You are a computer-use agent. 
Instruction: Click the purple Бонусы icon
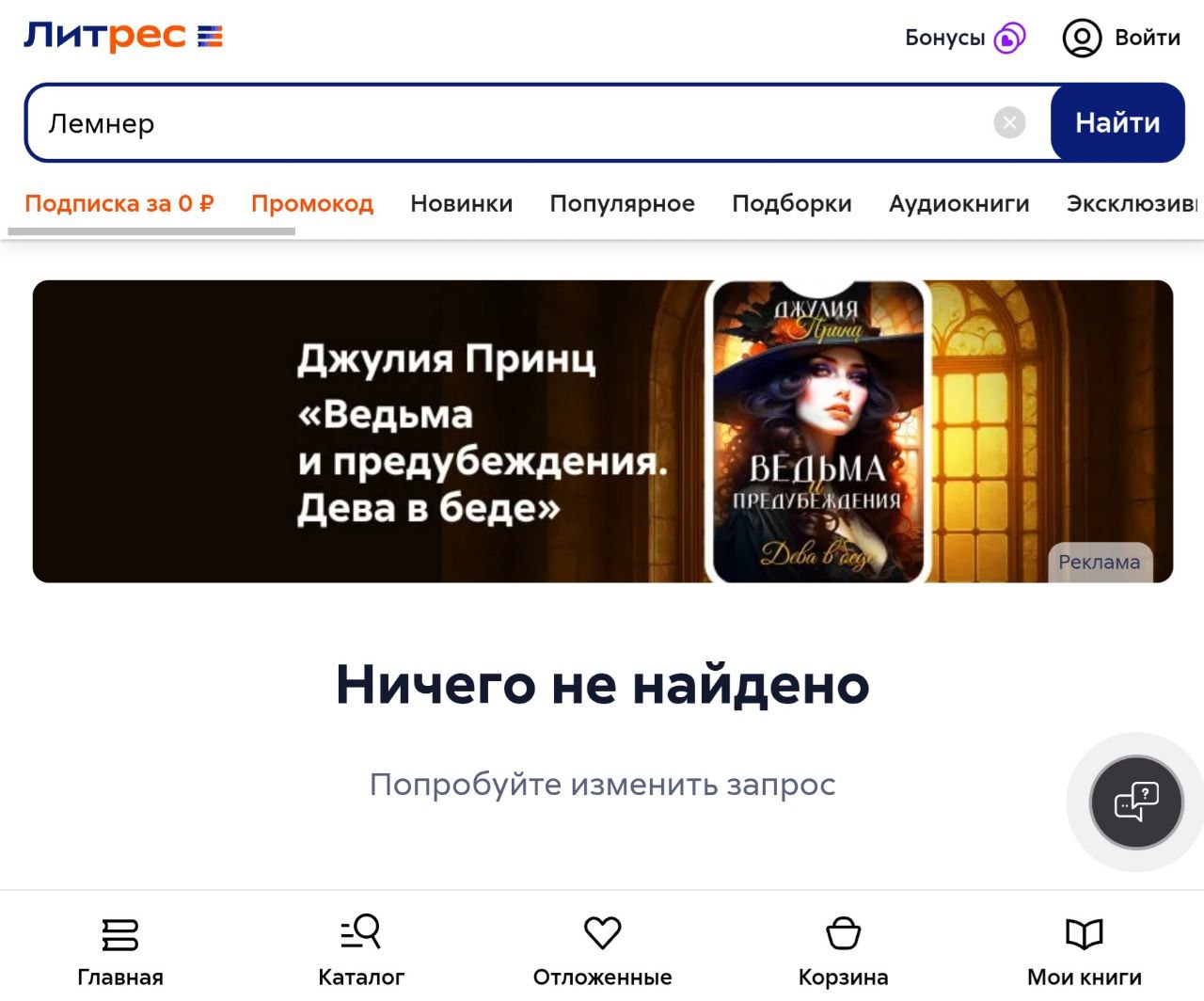click(x=1009, y=38)
